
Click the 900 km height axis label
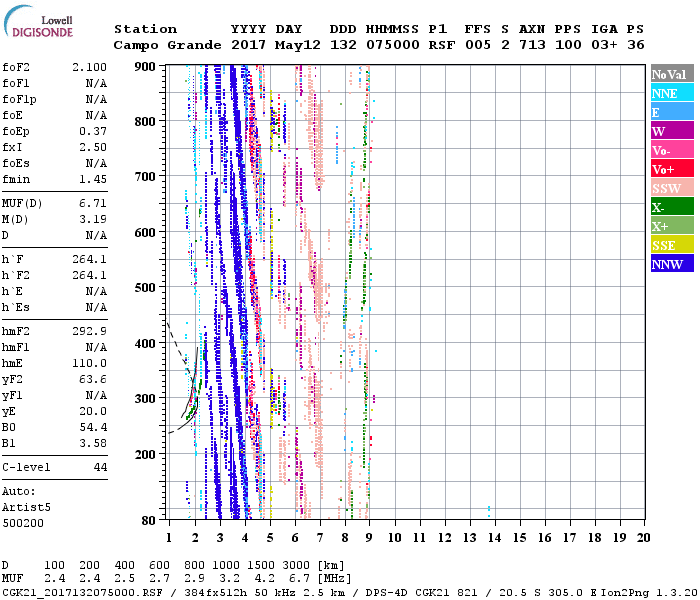tap(145, 67)
